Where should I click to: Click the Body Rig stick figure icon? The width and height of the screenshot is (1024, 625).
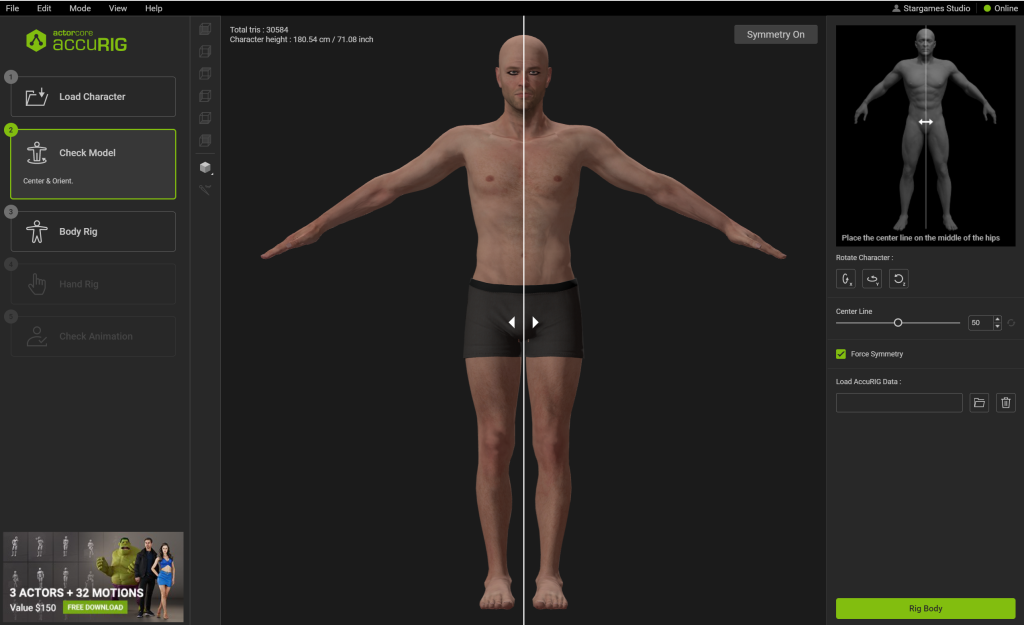click(x=37, y=231)
